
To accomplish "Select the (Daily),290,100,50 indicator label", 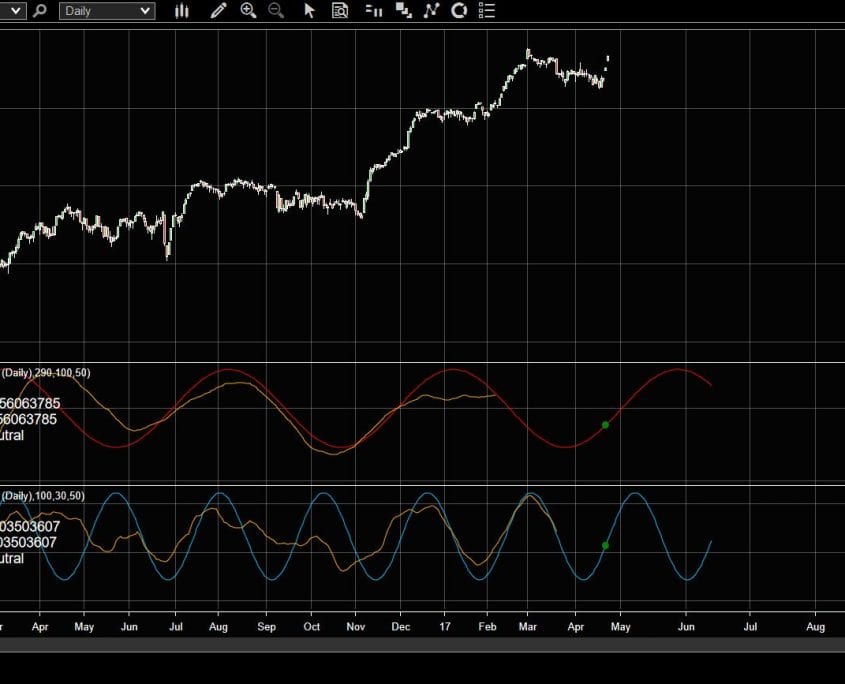I will [x=46, y=372].
